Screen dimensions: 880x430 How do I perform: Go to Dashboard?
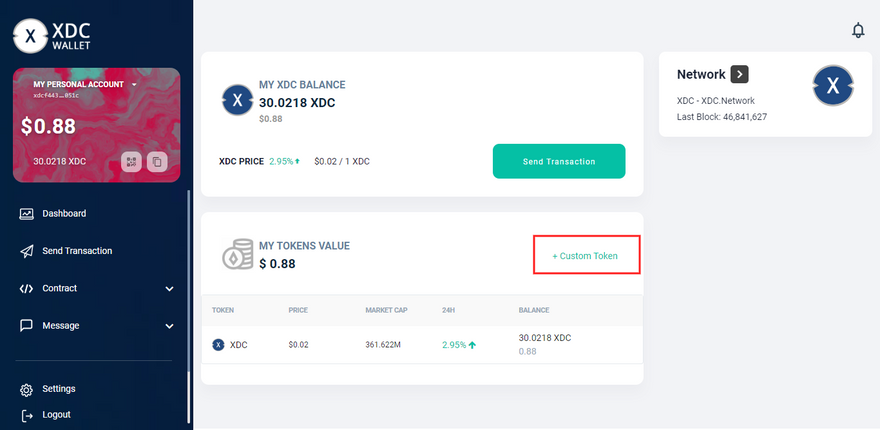coord(64,214)
